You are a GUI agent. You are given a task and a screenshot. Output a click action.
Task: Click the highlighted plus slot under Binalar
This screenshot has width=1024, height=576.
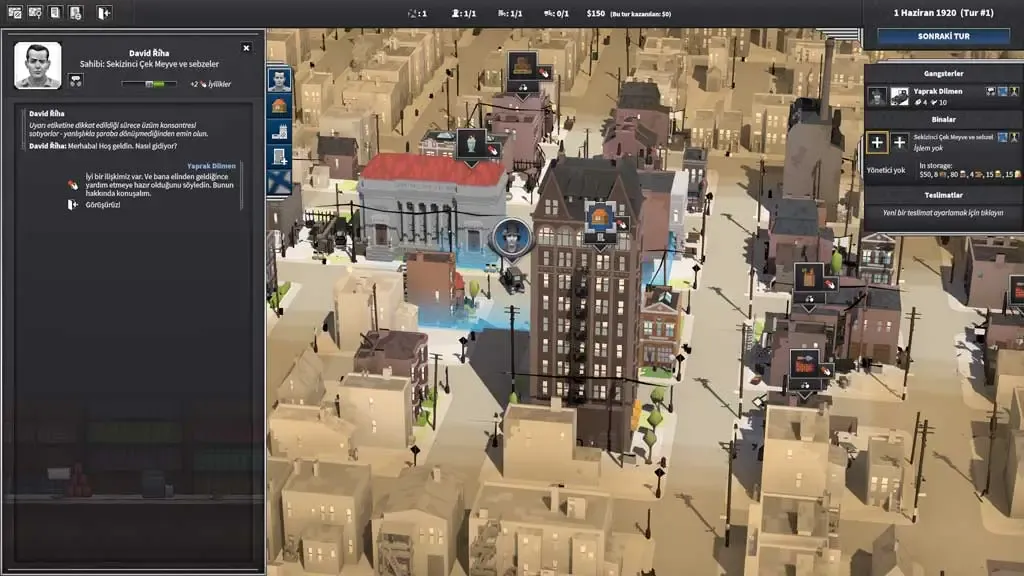click(877, 142)
